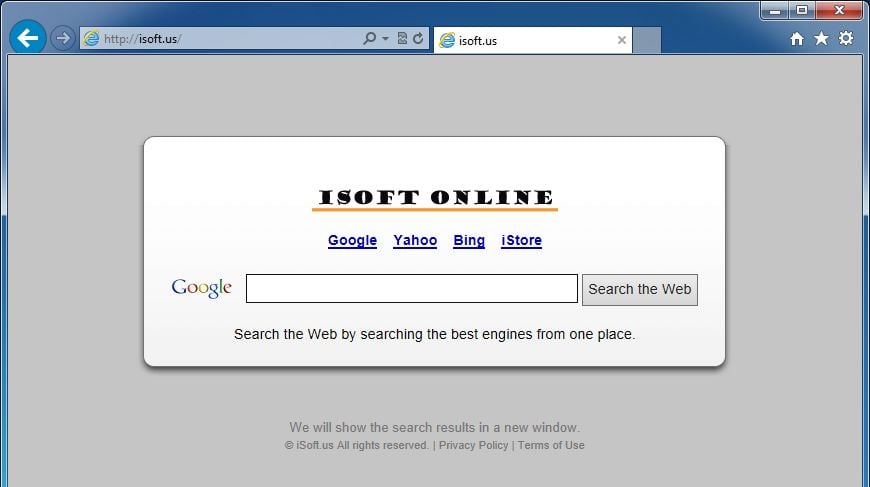Viewport: 870px width, 487px height.
Task: Refresh the page with reload icon
Action: pyautogui.click(x=418, y=38)
